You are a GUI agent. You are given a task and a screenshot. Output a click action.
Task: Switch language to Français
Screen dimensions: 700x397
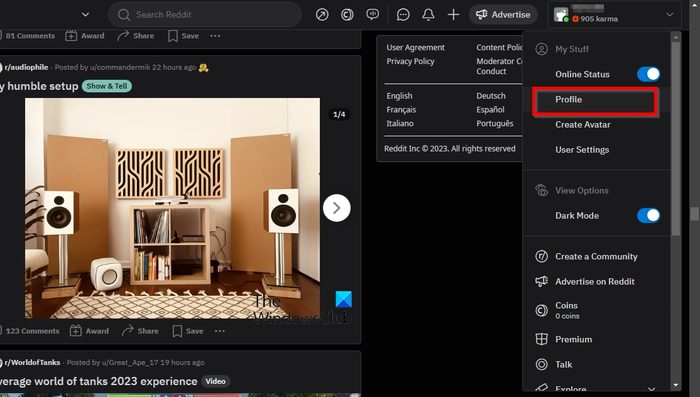[x=401, y=109]
